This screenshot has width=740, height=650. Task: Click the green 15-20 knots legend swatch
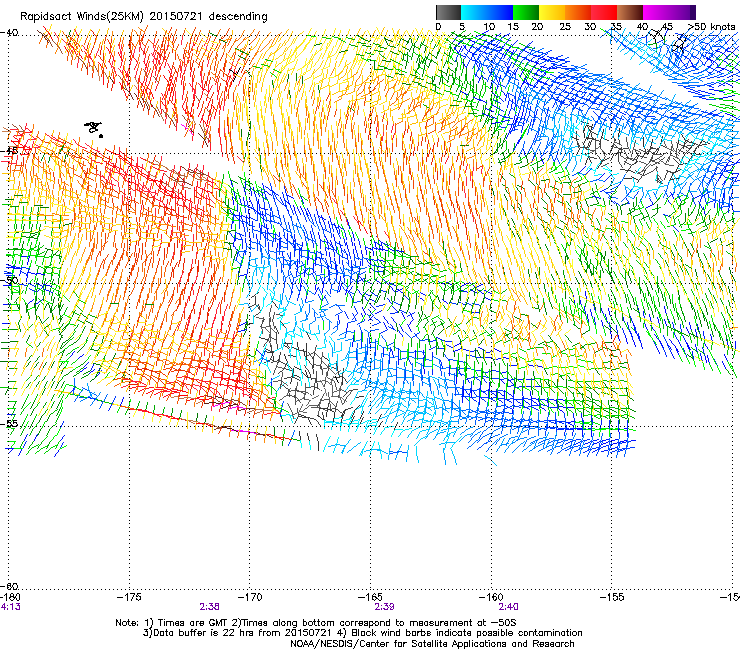pos(526,12)
